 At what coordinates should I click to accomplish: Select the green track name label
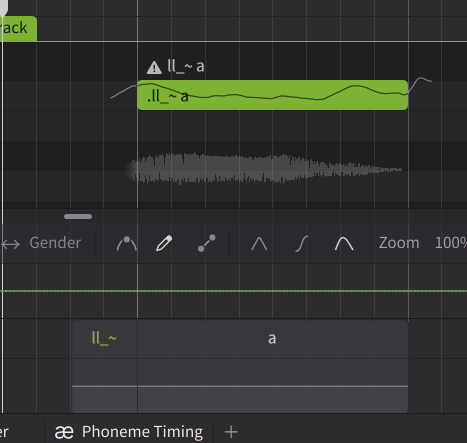point(17,28)
